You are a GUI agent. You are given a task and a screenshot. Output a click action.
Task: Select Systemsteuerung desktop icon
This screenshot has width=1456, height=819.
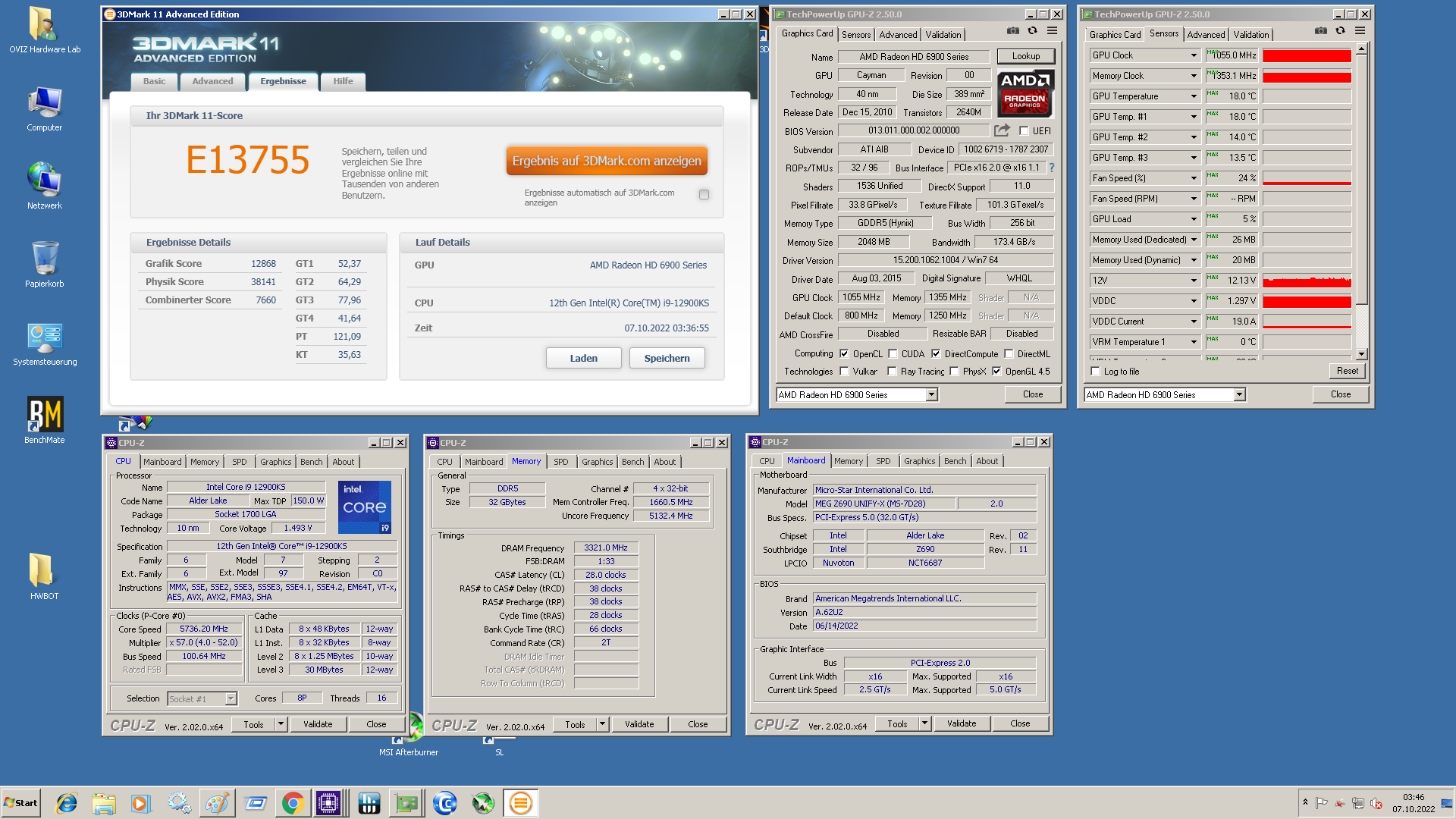pos(45,344)
